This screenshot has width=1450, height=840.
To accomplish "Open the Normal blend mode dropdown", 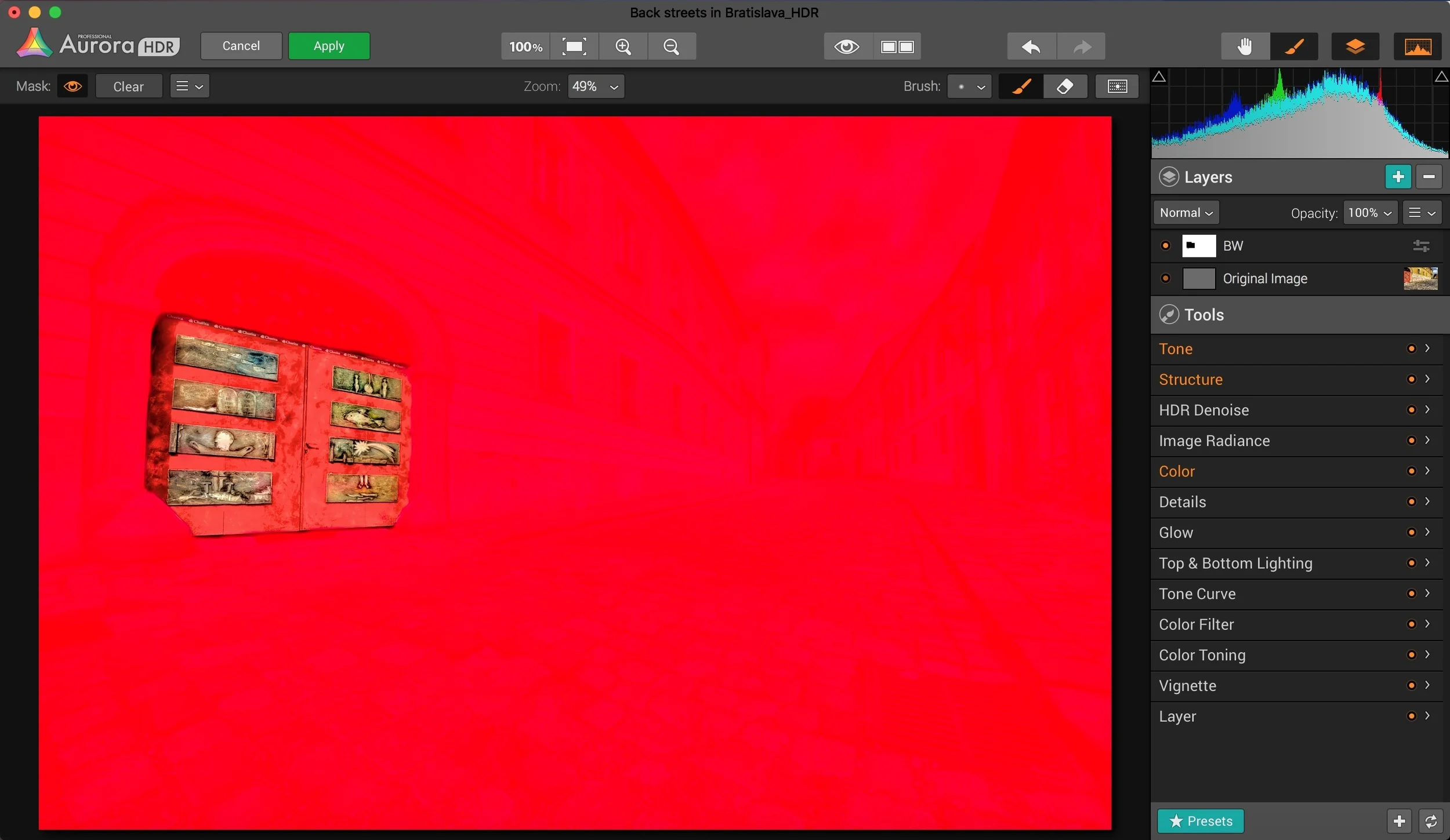I will [1186, 213].
